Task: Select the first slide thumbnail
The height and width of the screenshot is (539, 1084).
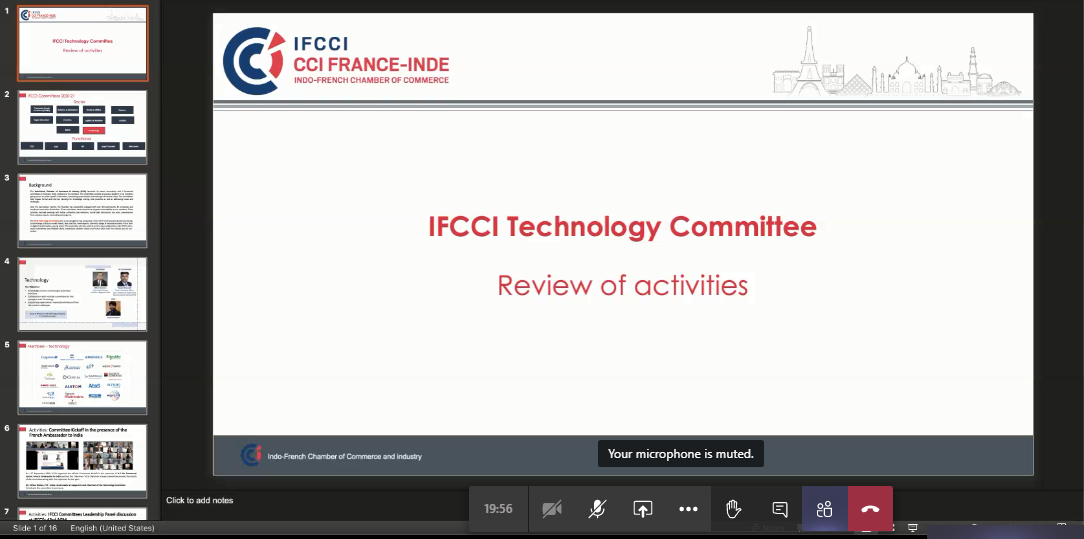Action: pos(84,44)
